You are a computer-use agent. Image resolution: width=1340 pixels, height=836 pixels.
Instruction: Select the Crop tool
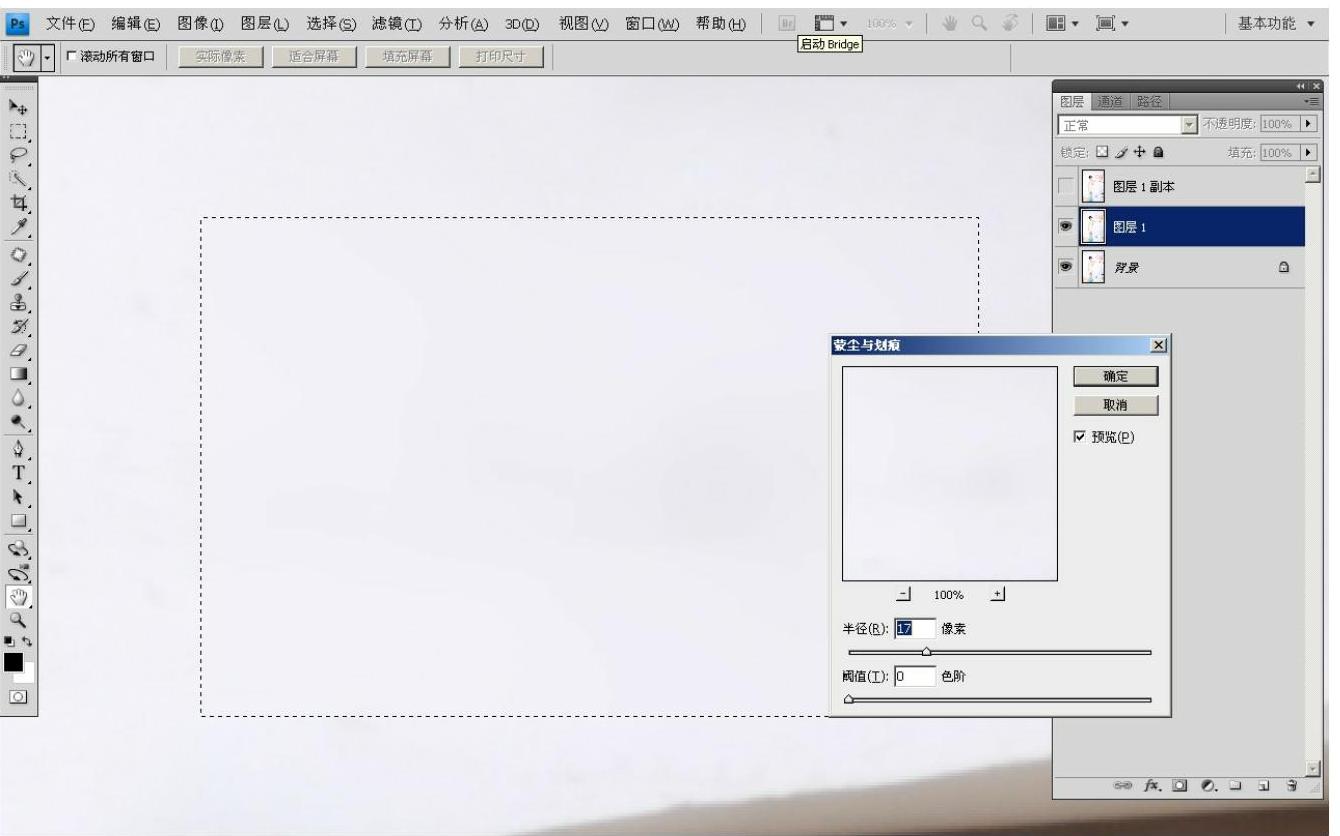click(18, 203)
